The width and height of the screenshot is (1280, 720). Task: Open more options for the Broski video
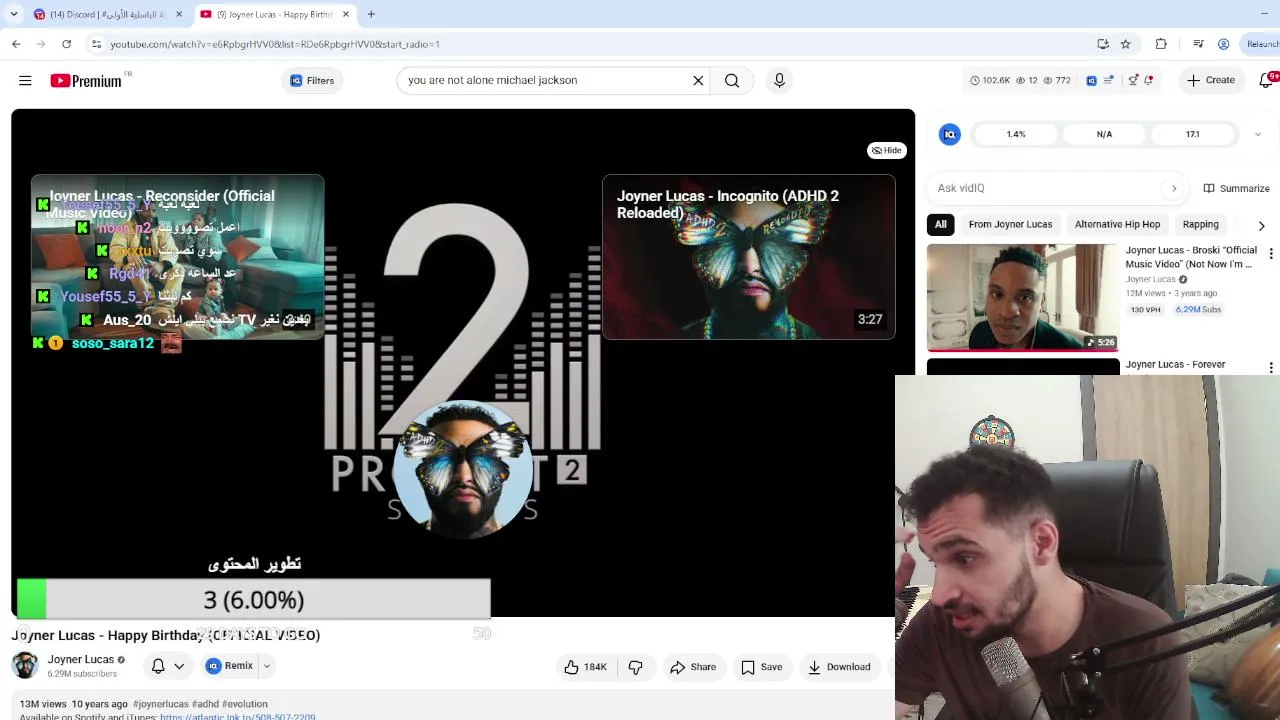pyautogui.click(x=1271, y=254)
